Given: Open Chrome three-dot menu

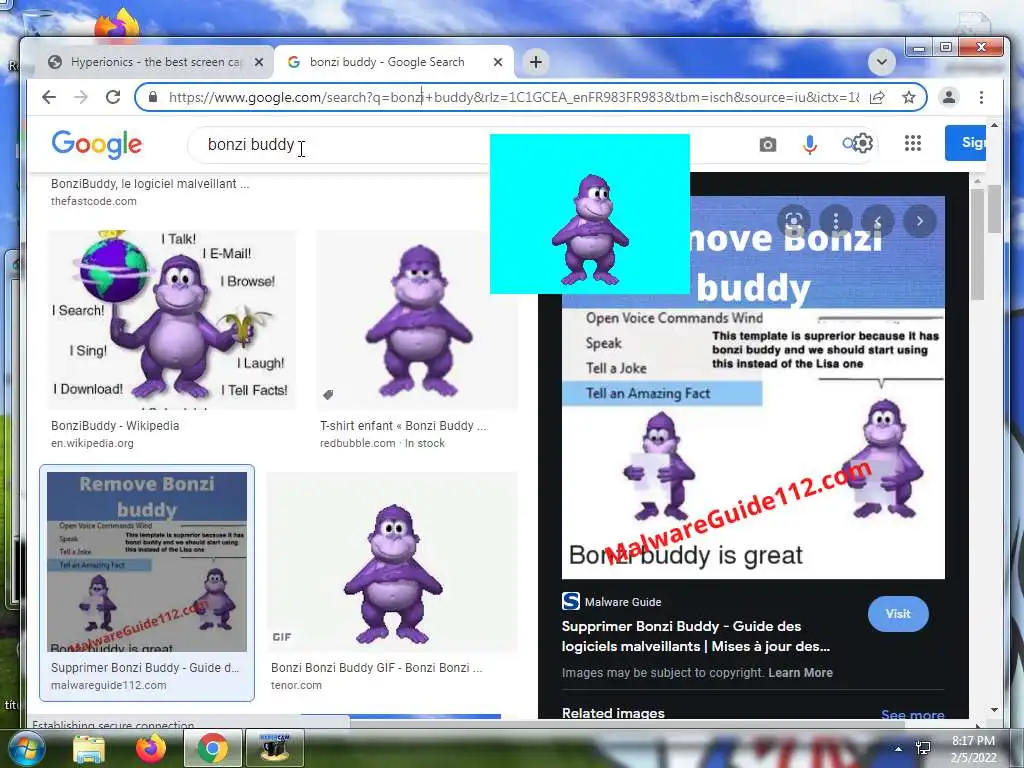Looking at the screenshot, I should coord(981,97).
